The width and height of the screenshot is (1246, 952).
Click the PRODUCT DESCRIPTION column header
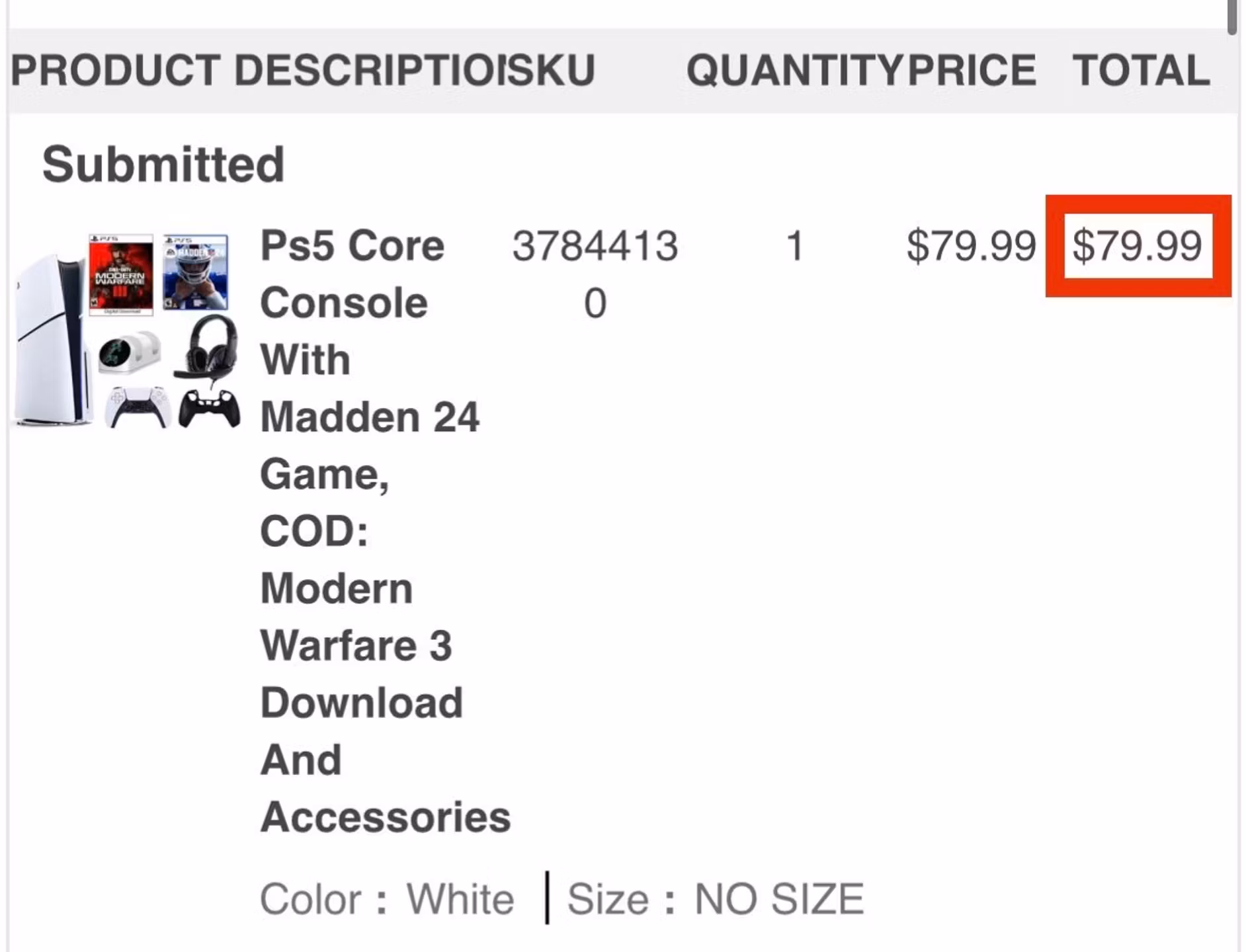[259, 70]
